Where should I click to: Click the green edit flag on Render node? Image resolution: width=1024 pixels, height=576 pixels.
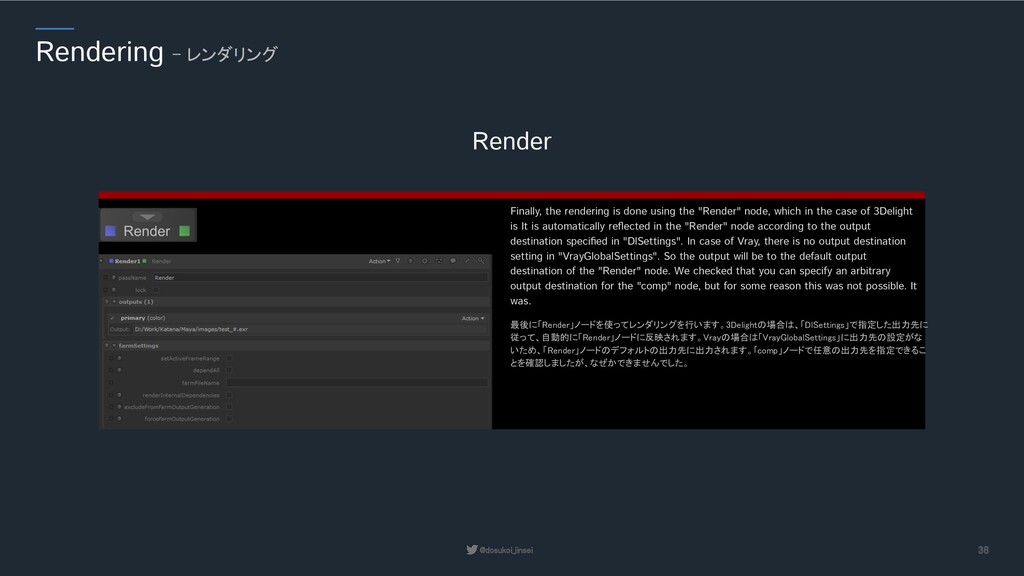click(185, 231)
